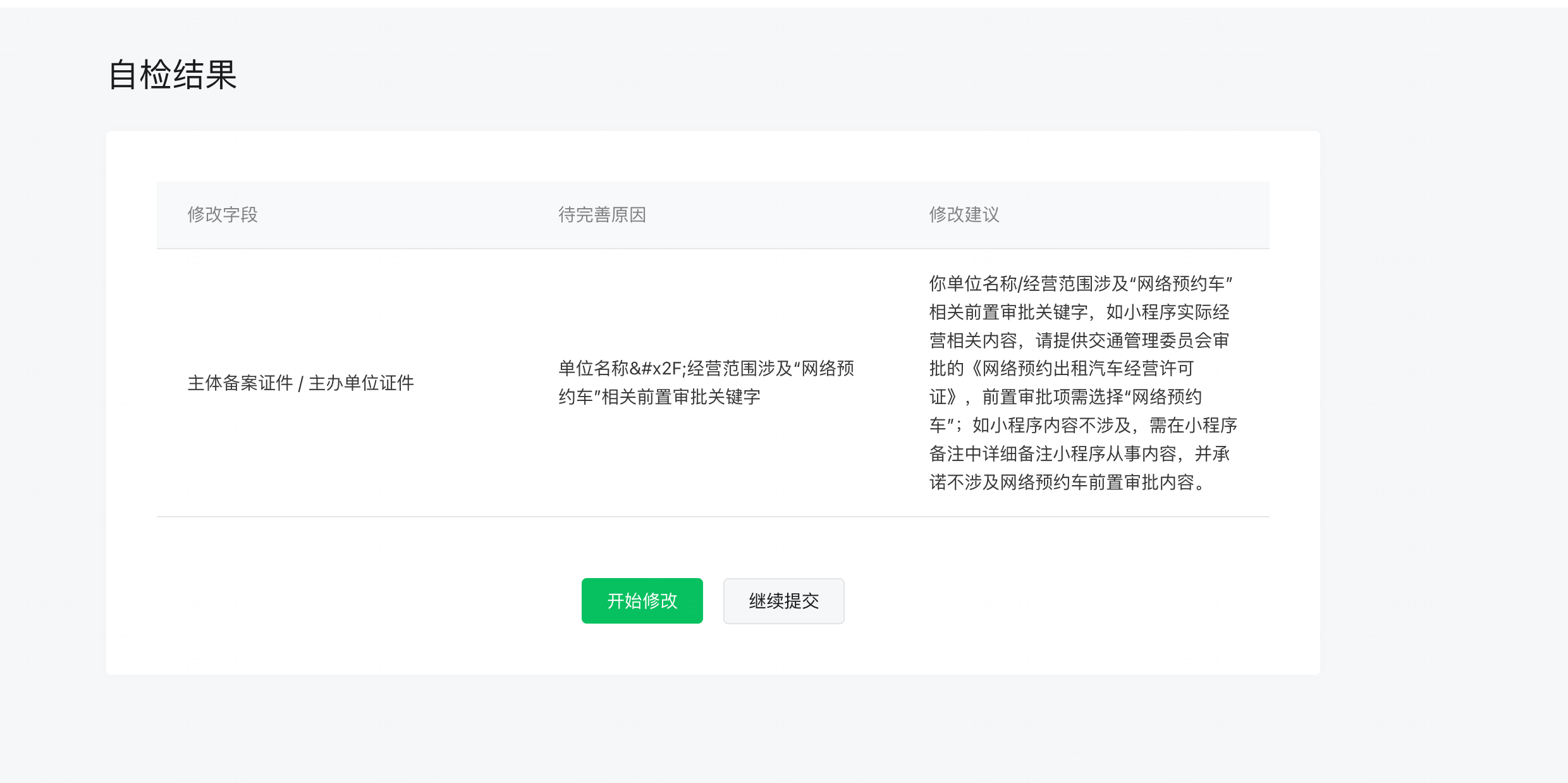
Task: Click the word 主办单位证件 in first column
Action: (361, 383)
